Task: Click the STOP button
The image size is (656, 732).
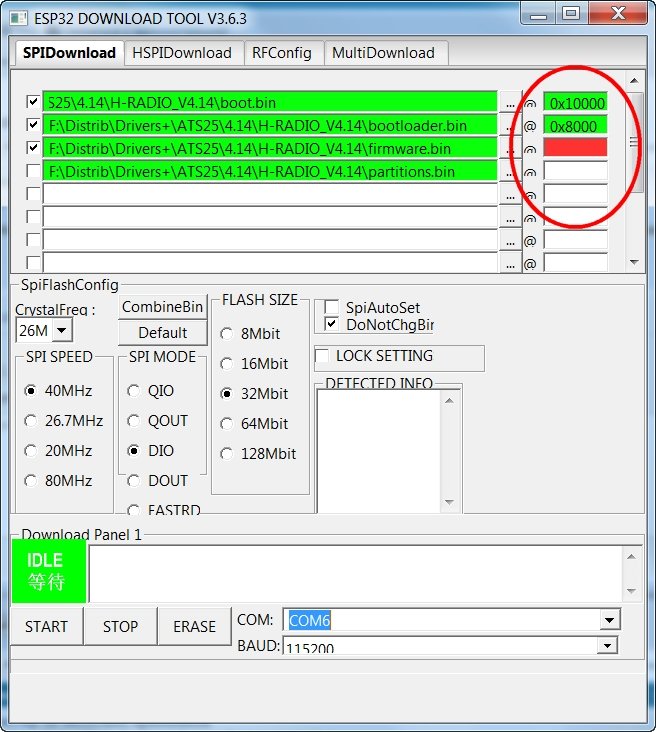Action: 120,626
